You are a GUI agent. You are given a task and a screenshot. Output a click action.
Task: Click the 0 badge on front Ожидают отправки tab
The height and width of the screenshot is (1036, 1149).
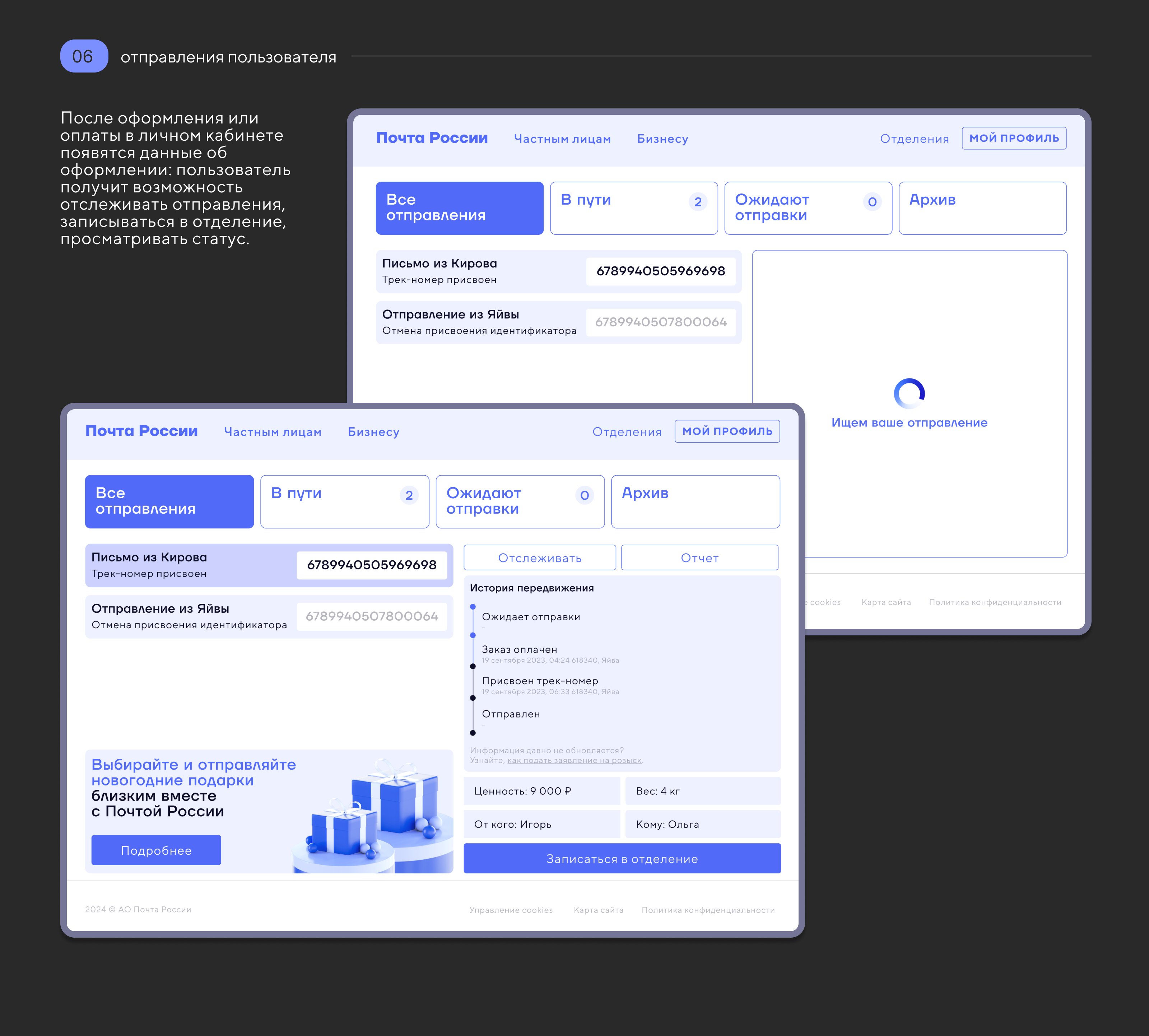click(x=584, y=495)
